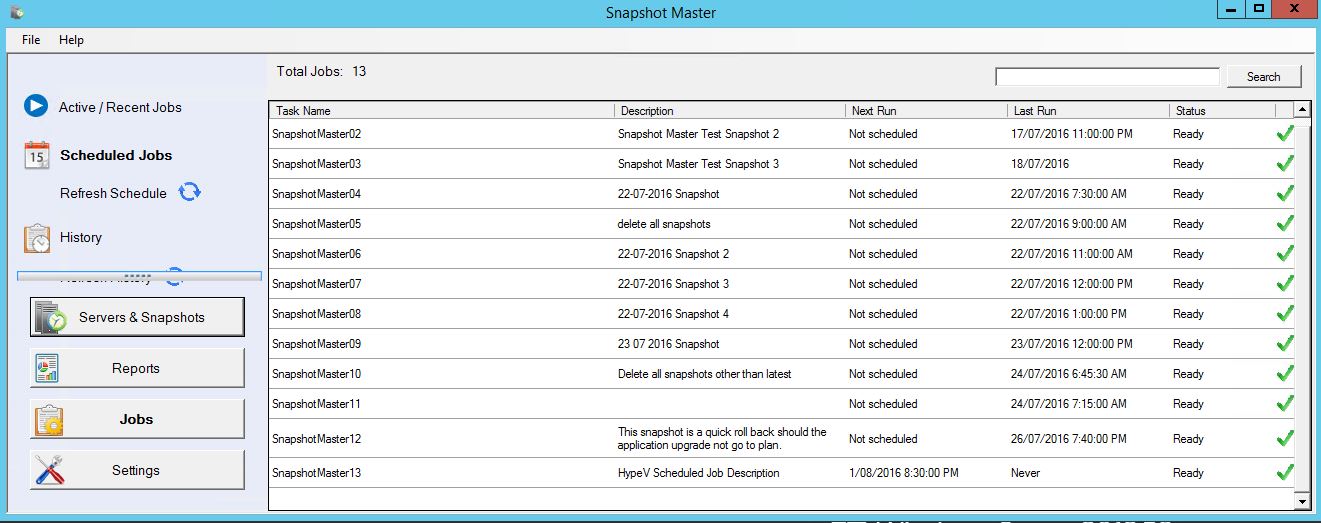The height and width of the screenshot is (523, 1321).
Task: Click the 'Never' last run cell
Action: pos(1025,473)
